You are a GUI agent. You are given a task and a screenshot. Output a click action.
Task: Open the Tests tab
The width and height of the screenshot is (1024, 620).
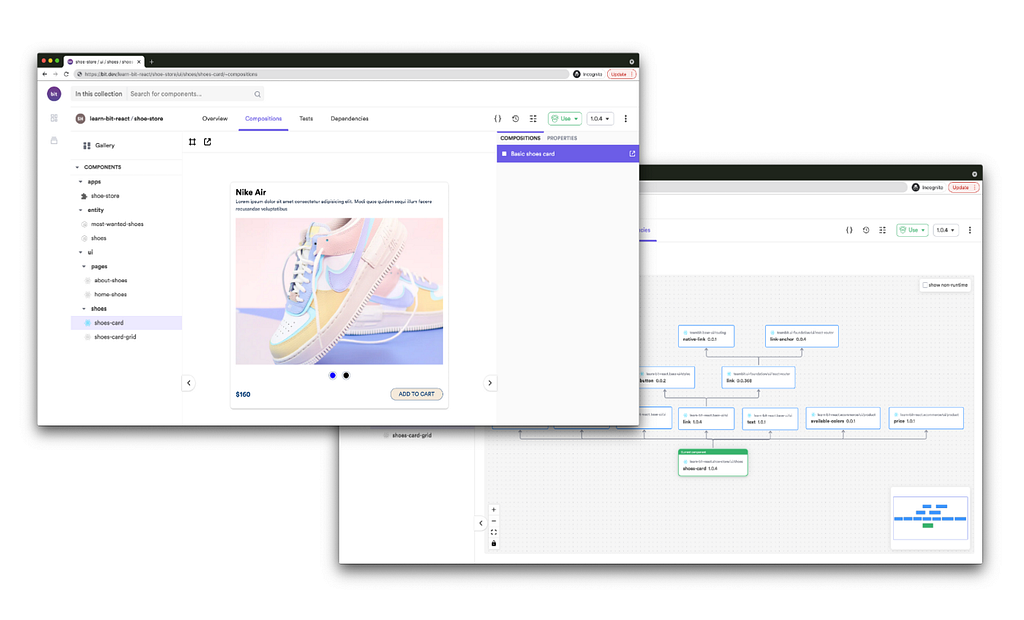(x=306, y=119)
